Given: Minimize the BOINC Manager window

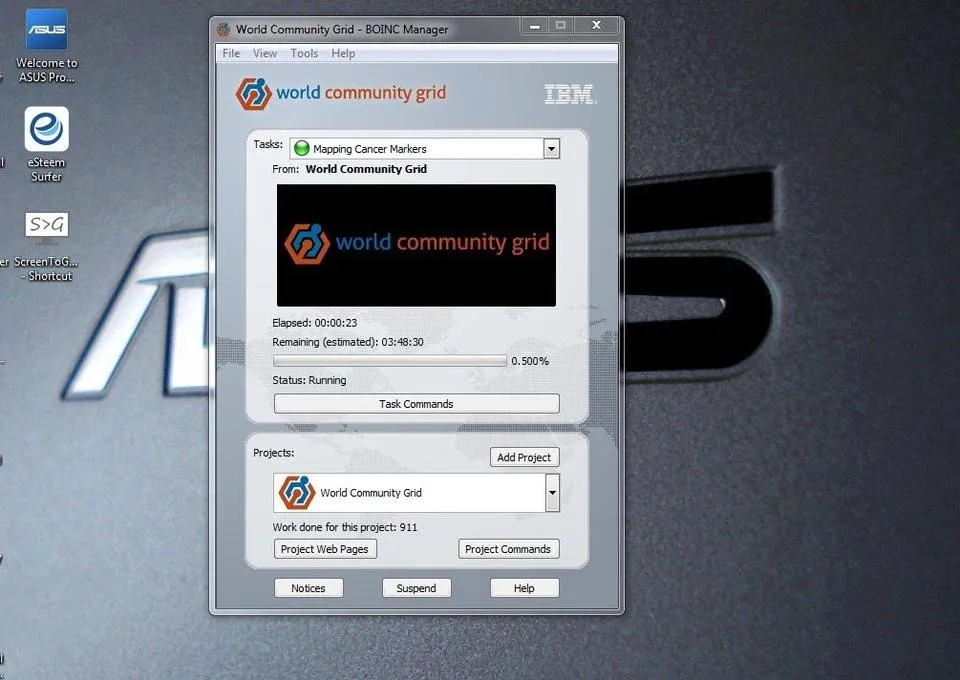Looking at the screenshot, I should coord(535,26).
